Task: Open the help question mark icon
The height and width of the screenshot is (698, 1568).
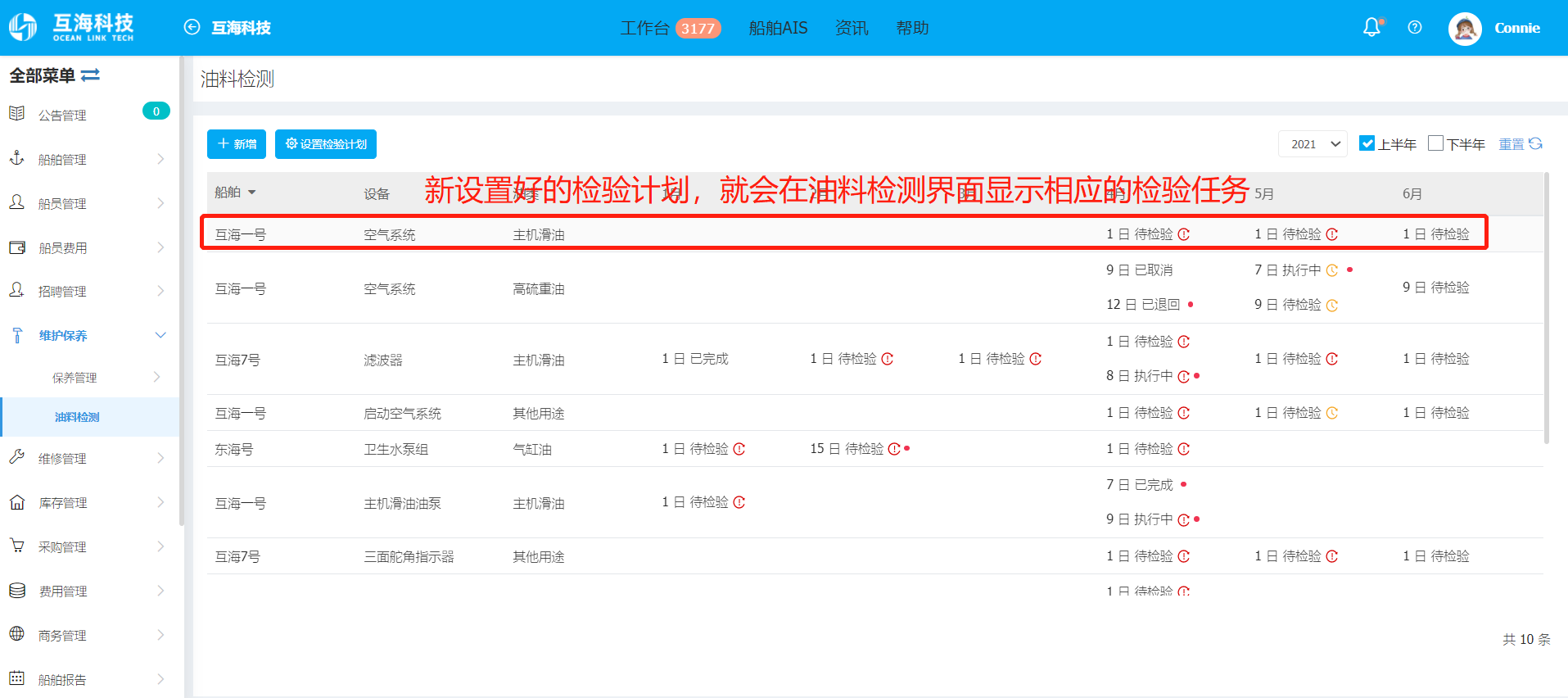Action: 1414,27
